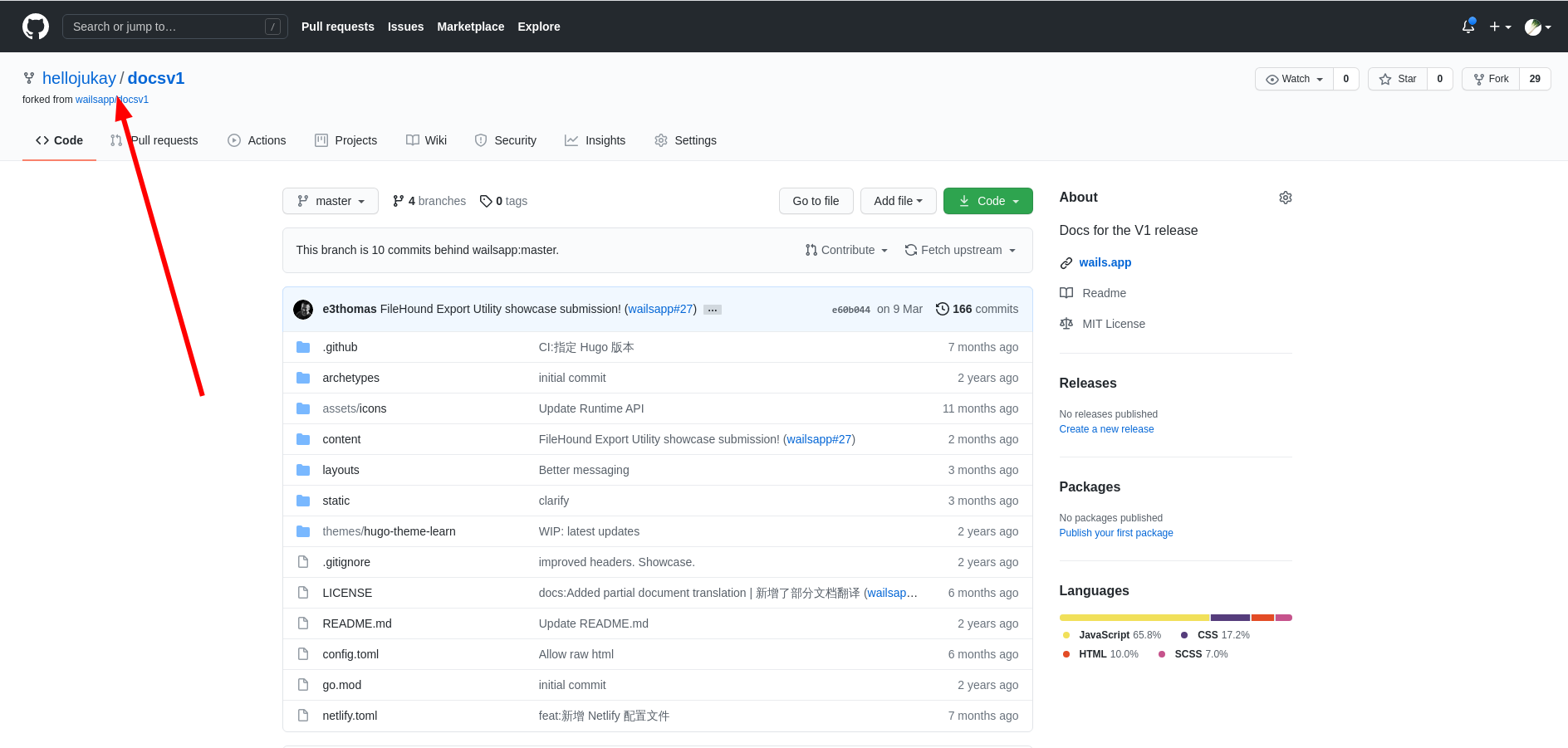Click the Go to file button

pos(816,201)
